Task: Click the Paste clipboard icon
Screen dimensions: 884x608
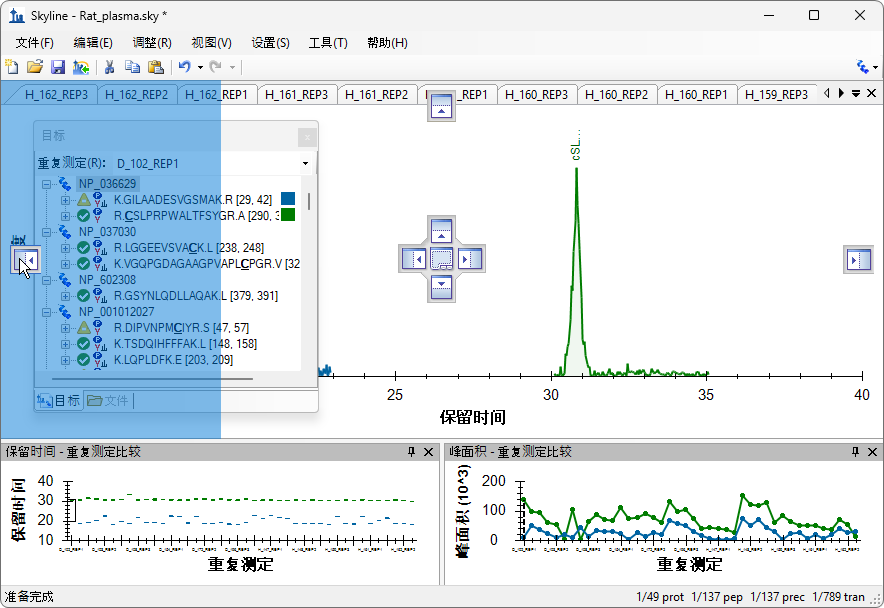Action: click(x=156, y=67)
